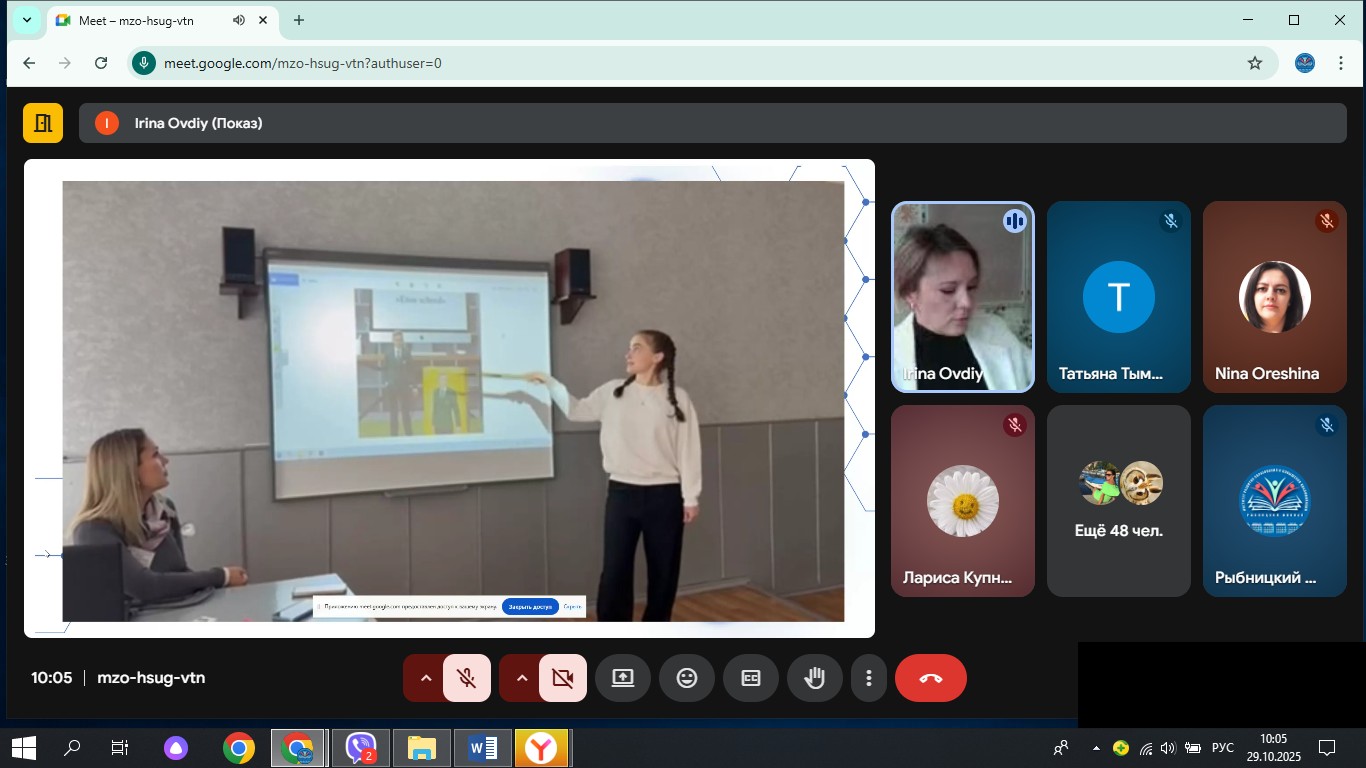This screenshot has width=1366, height=768.
Task: Open the tab search dropdown
Action: click(27, 20)
